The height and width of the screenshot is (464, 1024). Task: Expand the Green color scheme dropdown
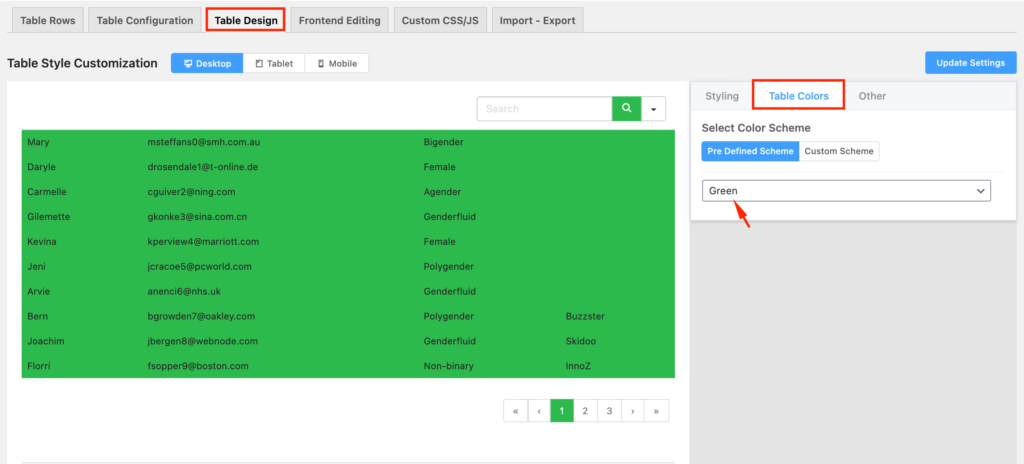[846, 190]
